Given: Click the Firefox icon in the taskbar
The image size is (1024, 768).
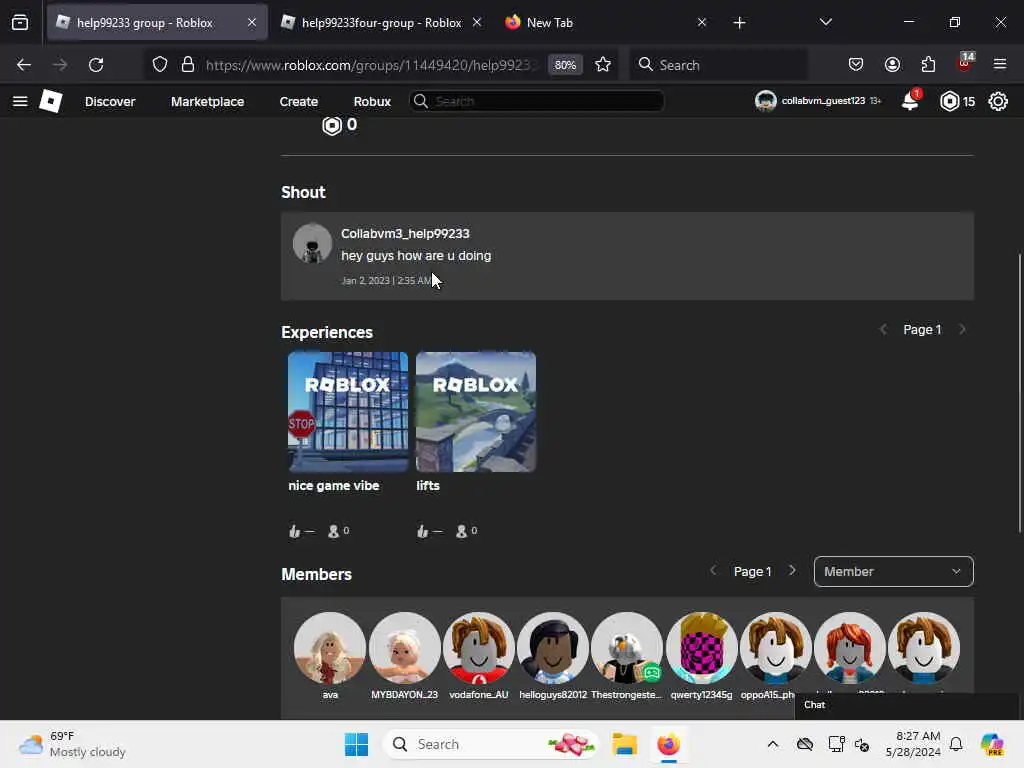Looking at the screenshot, I should click(x=668, y=744).
